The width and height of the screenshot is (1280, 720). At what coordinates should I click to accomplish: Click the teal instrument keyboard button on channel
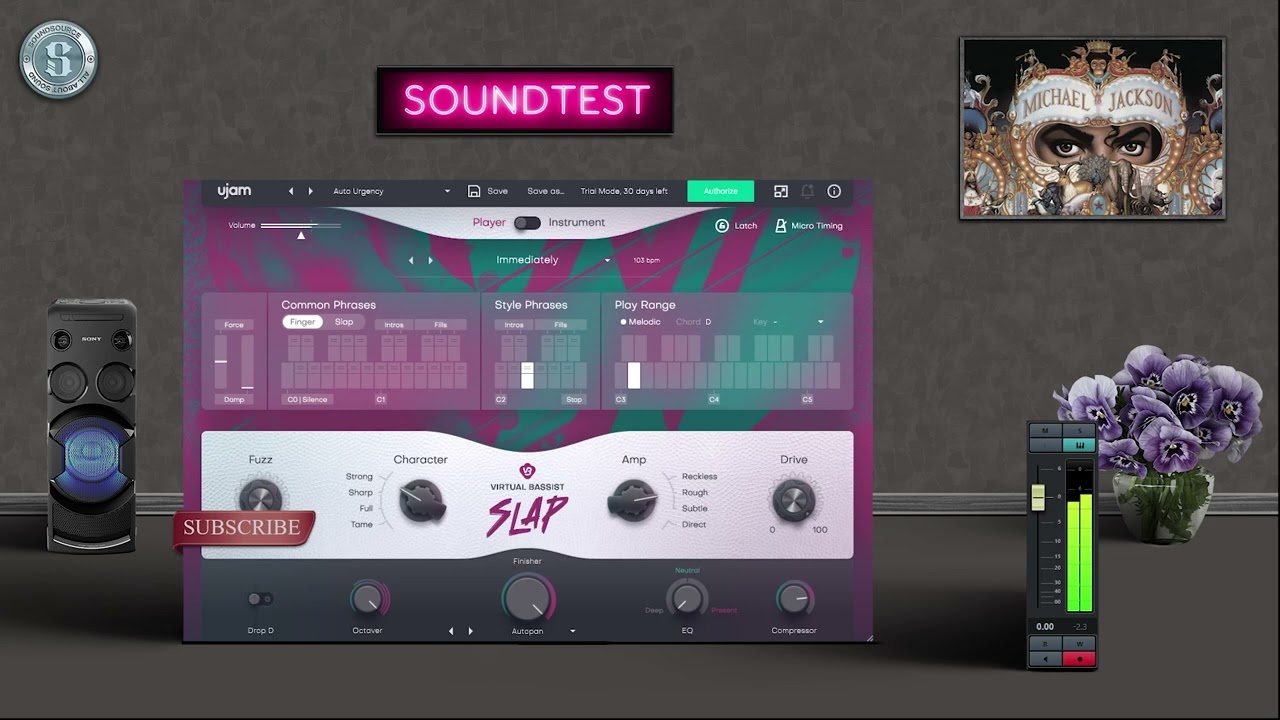point(1080,445)
